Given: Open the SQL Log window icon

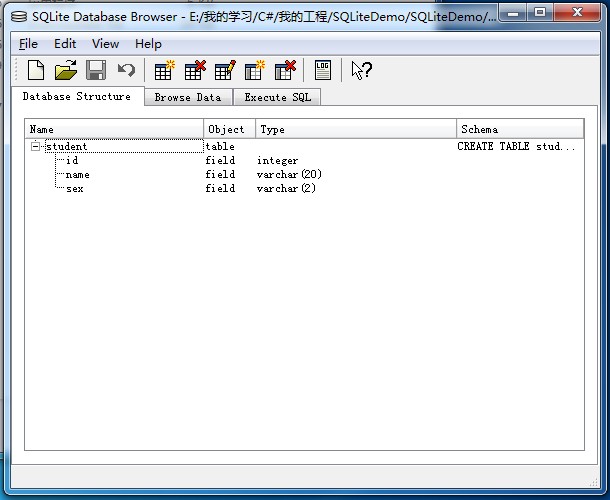Looking at the screenshot, I should pyautogui.click(x=323, y=70).
